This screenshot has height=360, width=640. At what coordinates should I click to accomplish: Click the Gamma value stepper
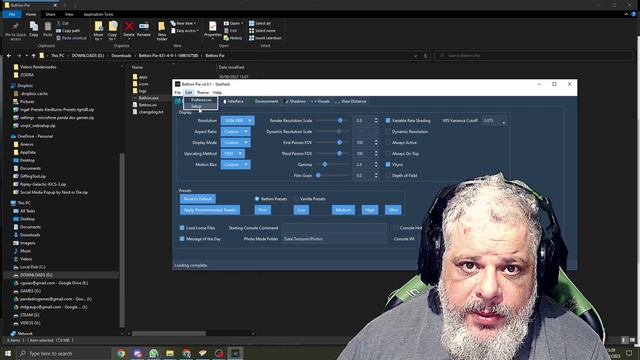[x=376, y=164]
